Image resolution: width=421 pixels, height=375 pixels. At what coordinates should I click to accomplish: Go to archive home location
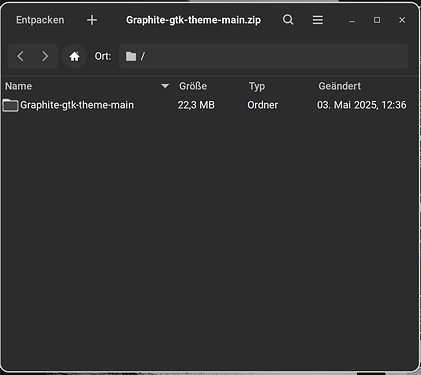pyautogui.click(x=74, y=56)
